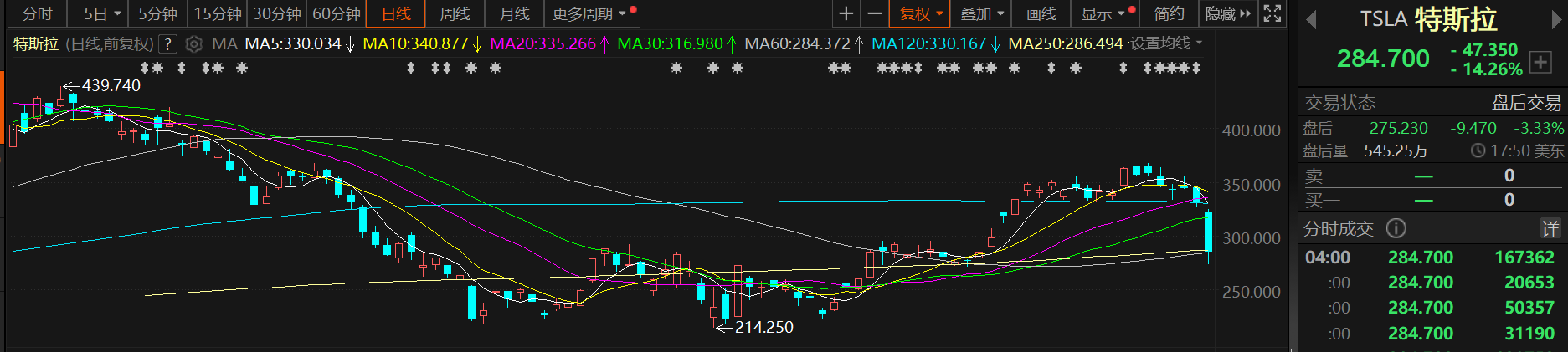This screenshot has height=352, width=1568.
Task: Click the 卖一 ask row
Action: point(1432,176)
